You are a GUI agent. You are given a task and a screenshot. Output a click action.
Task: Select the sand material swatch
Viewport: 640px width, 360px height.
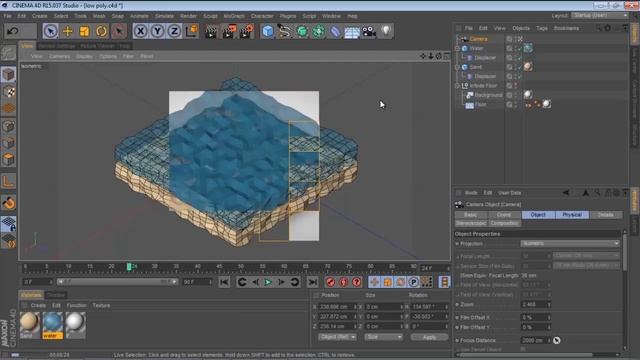(30, 325)
